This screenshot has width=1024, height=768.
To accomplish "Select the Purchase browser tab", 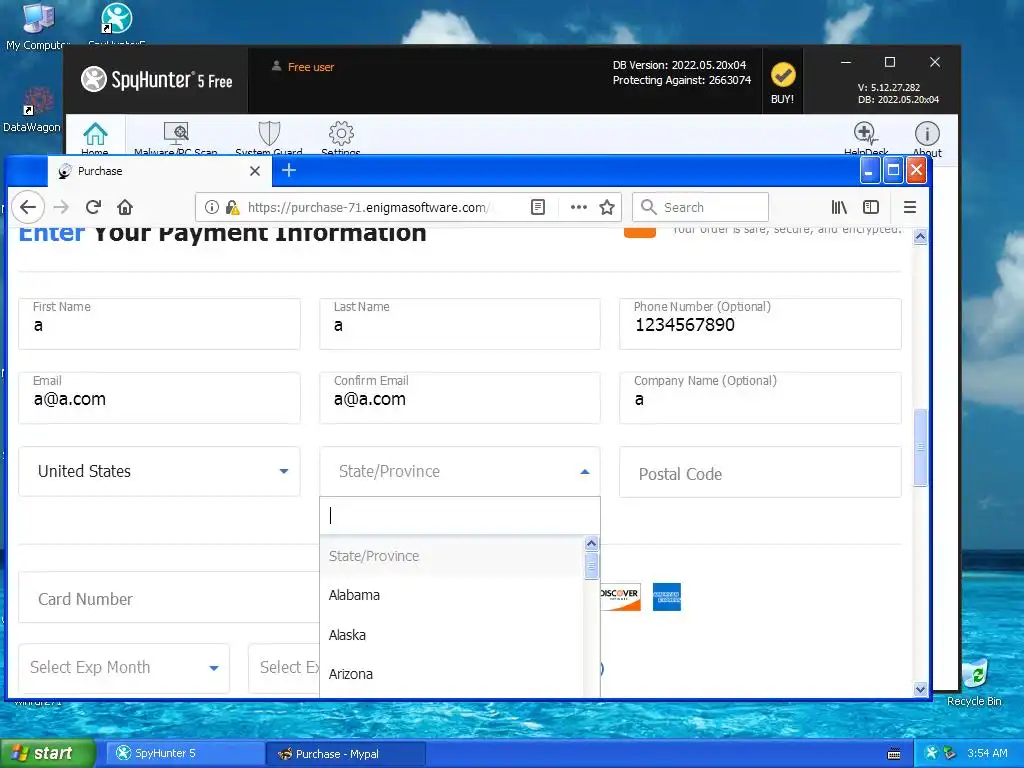I will pyautogui.click(x=157, y=171).
